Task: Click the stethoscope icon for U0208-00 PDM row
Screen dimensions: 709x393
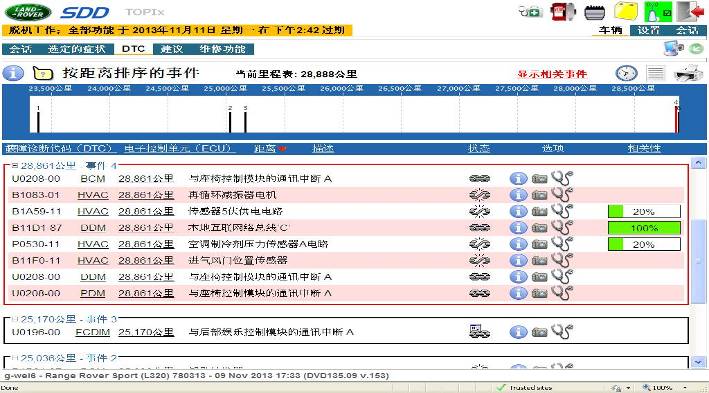Action: tap(562, 293)
